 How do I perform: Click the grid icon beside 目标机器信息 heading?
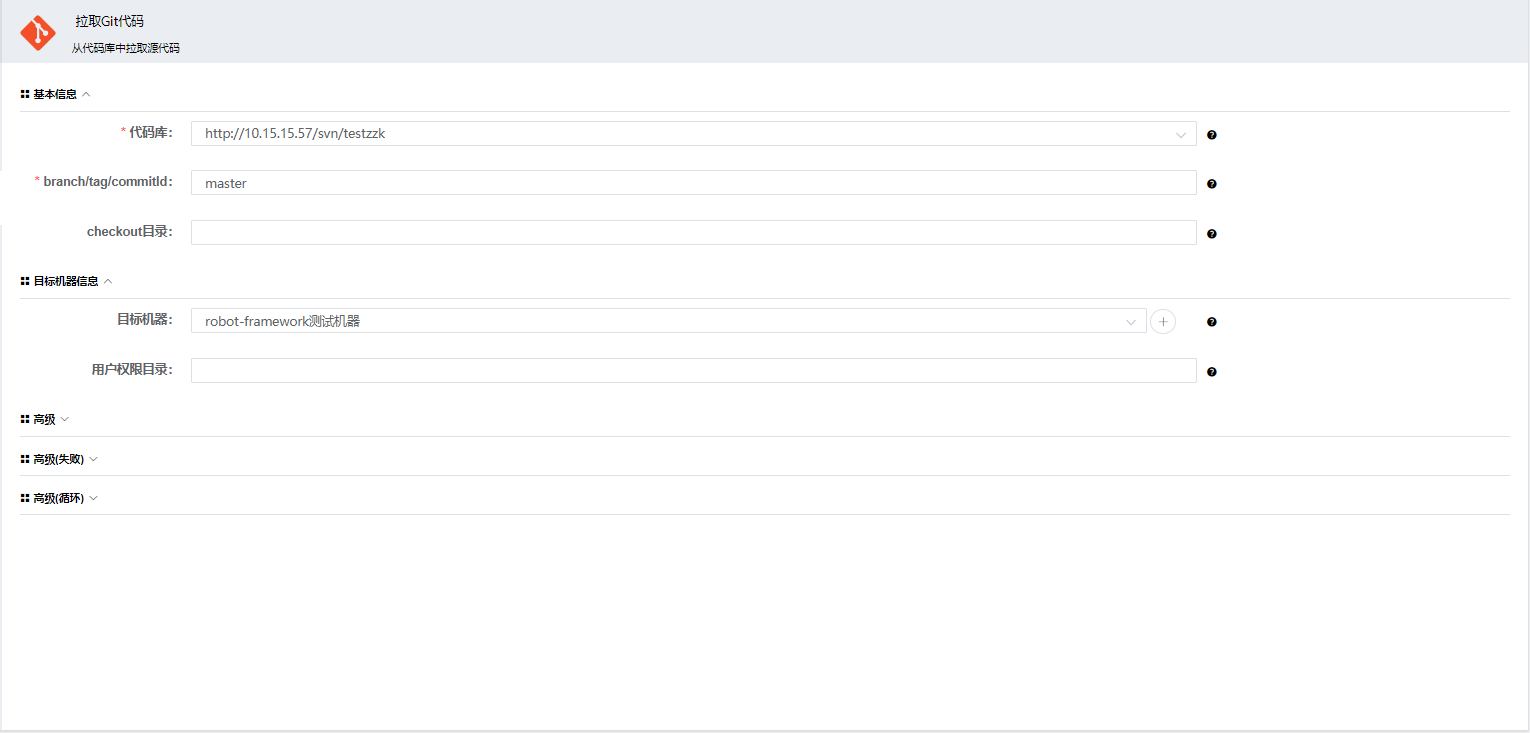pos(25,281)
